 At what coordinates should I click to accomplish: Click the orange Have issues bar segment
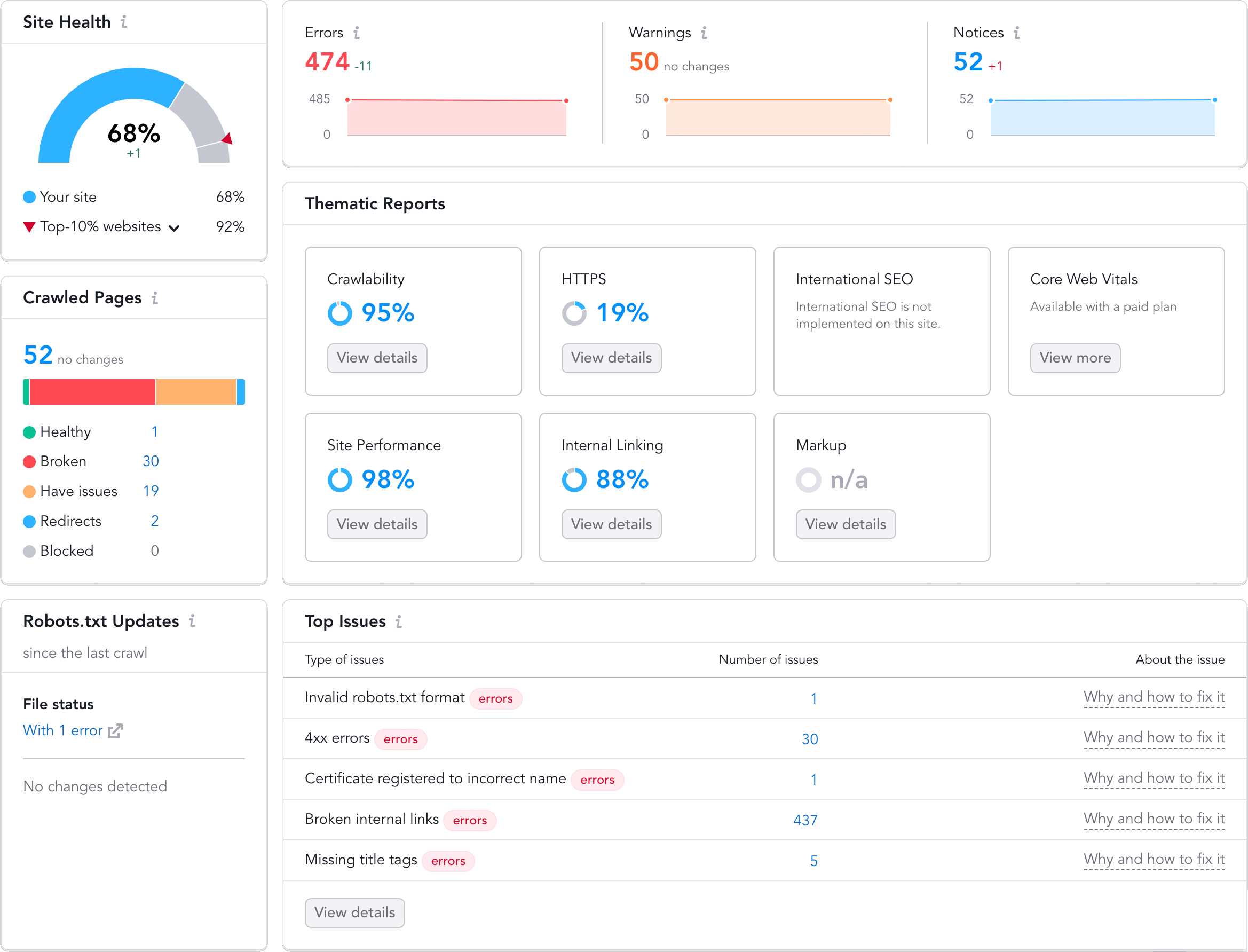pos(196,392)
